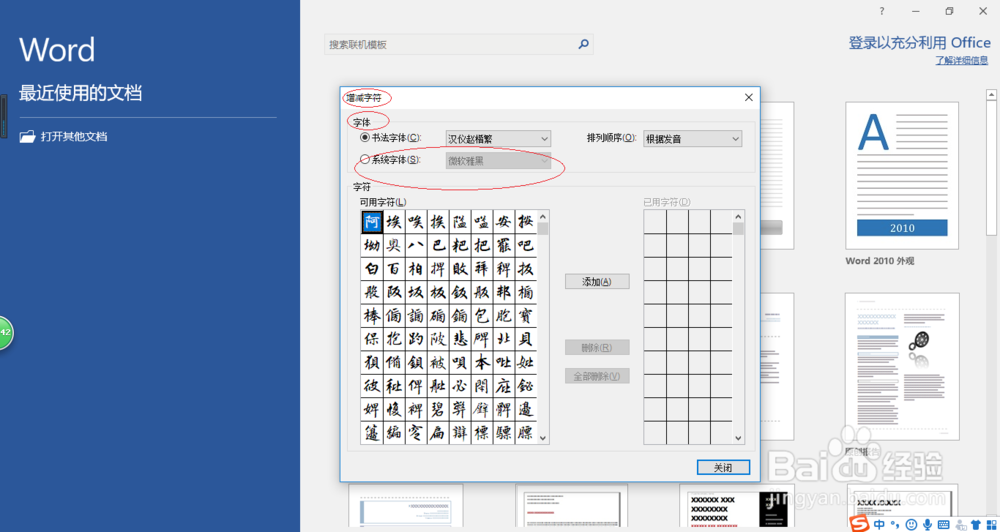Viewport: 1000px width, 532px height.
Task: Click the template search magnifier icon
Action: pos(583,44)
